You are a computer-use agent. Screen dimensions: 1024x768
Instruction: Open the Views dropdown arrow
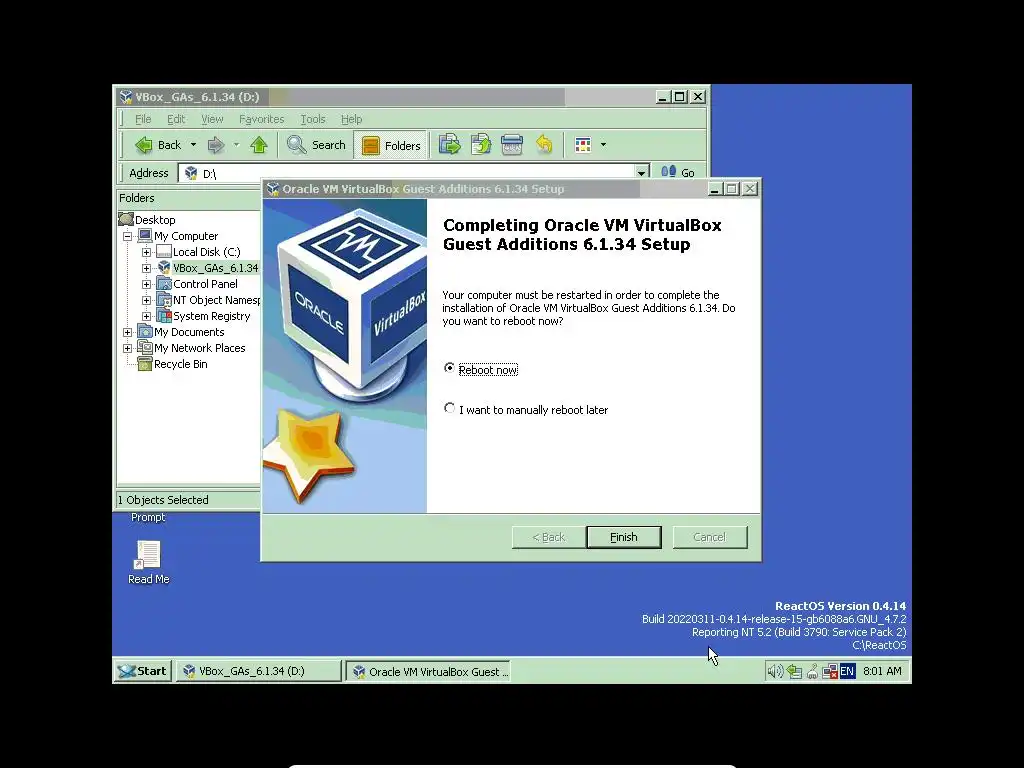click(603, 145)
